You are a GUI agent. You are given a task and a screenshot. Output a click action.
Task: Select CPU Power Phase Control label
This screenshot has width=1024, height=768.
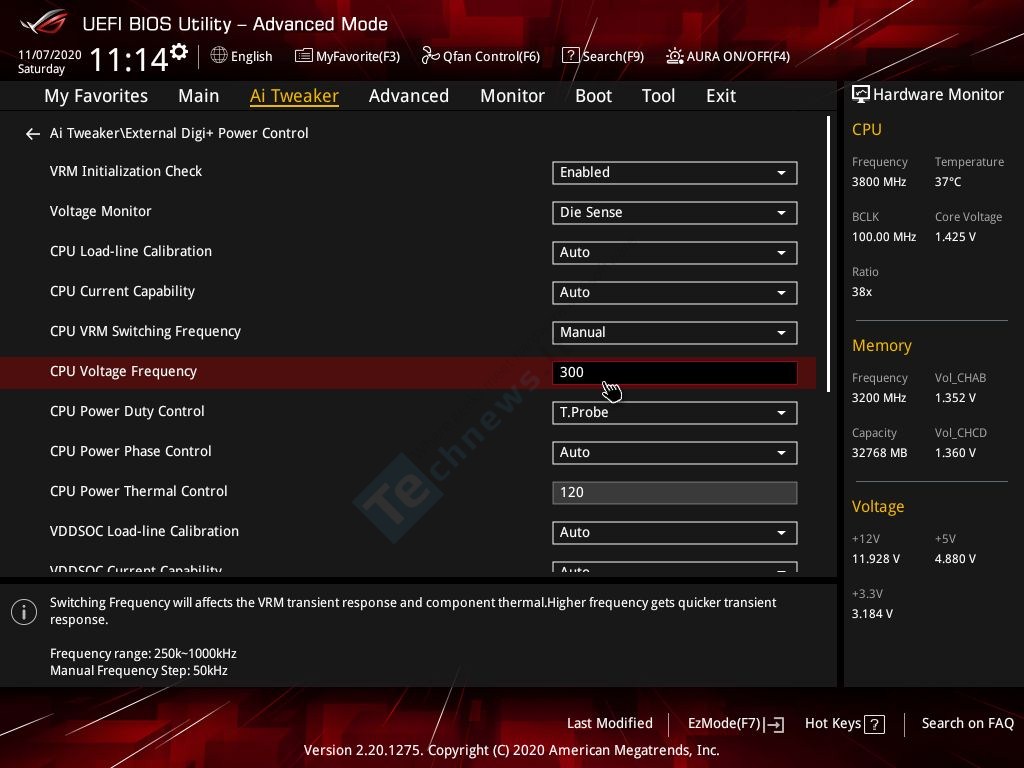click(x=131, y=451)
